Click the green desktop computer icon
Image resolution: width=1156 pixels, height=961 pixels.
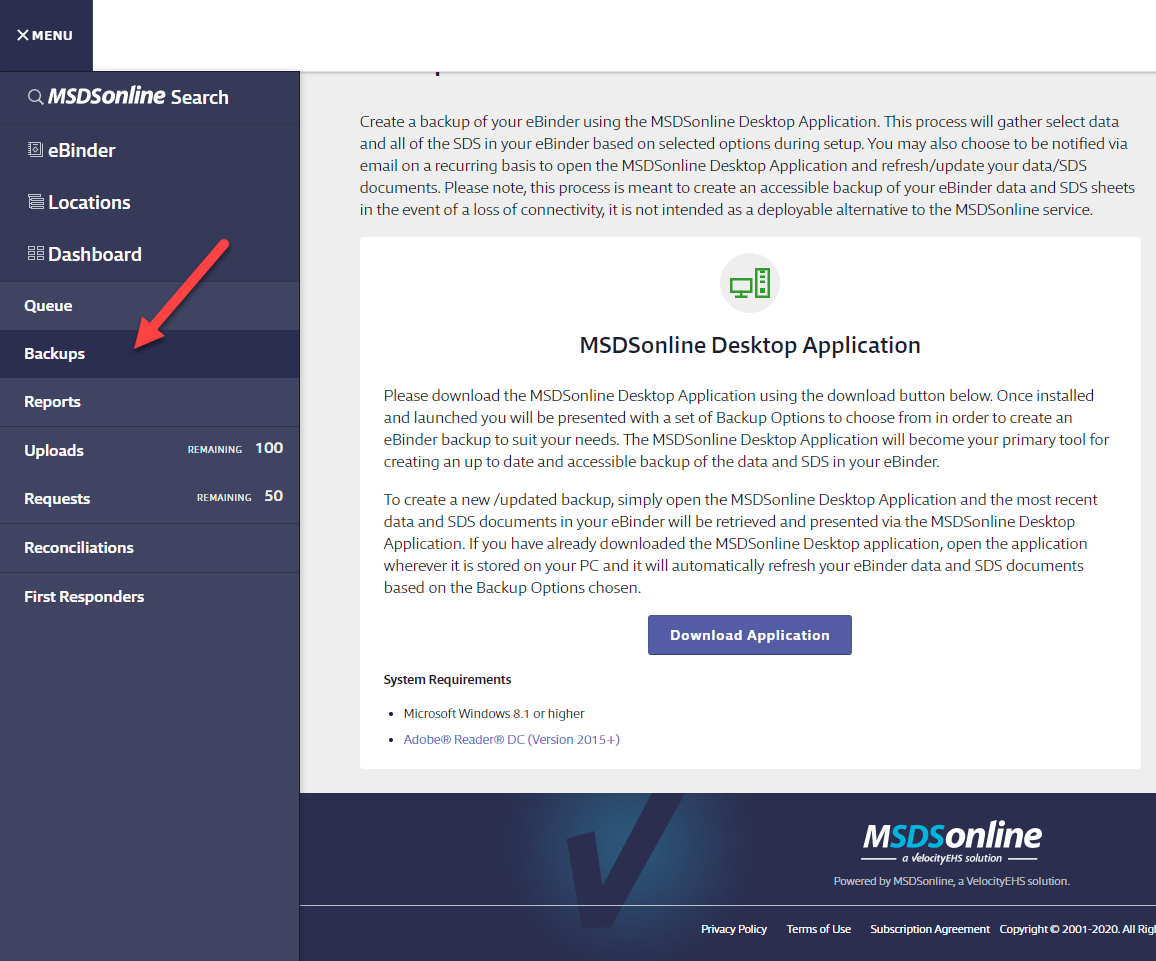[750, 283]
